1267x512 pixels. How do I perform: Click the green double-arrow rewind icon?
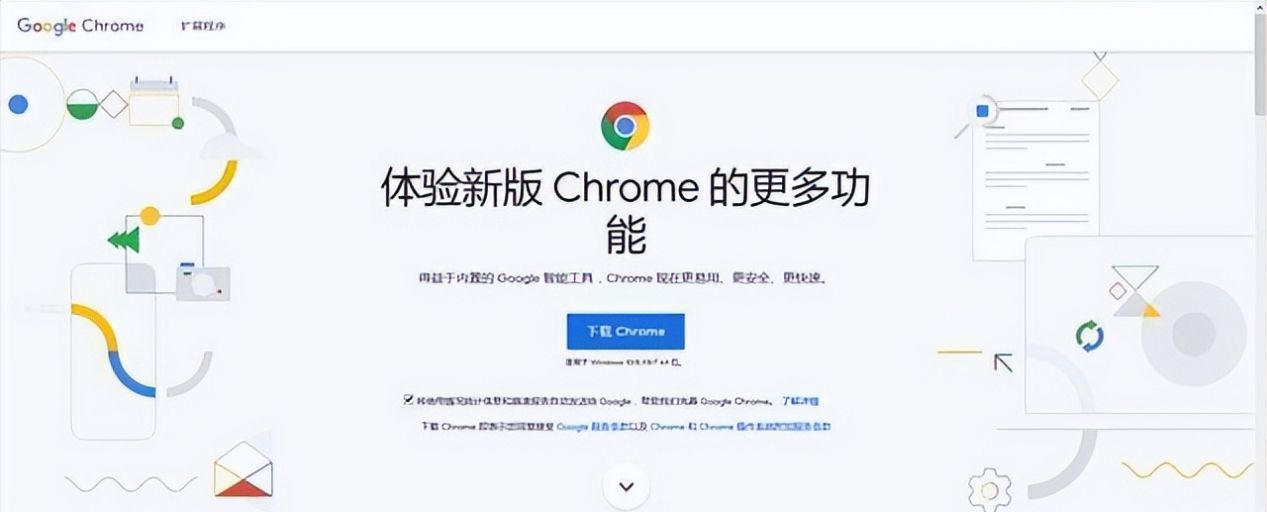click(x=123, y=239)
